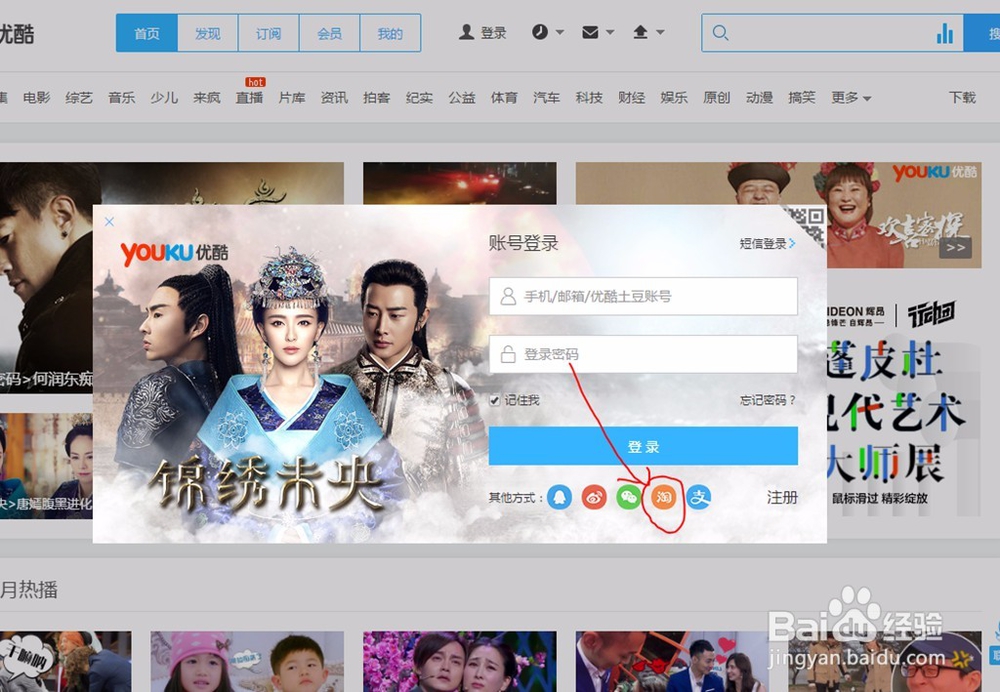
Task: Open the blue ranking chart icon
Action: (945, 33)
